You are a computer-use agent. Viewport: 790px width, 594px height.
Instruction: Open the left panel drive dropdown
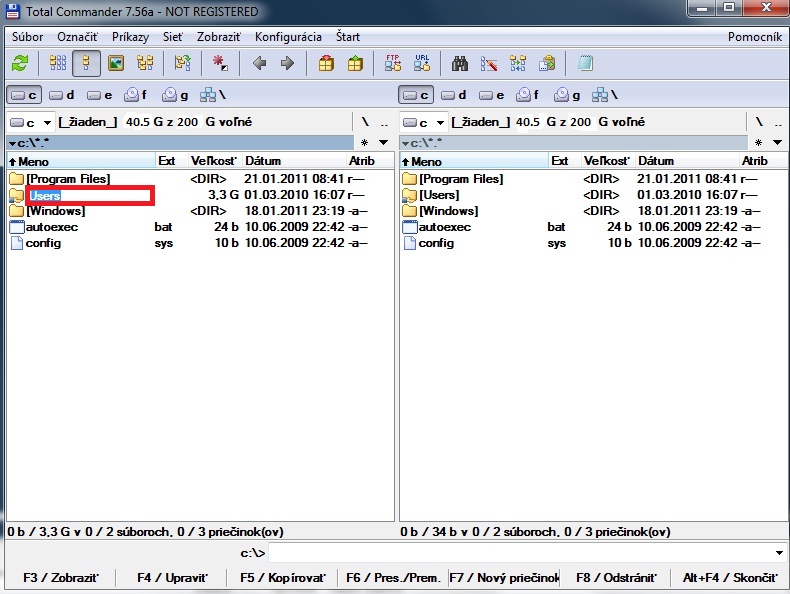(x=31, y=122)
